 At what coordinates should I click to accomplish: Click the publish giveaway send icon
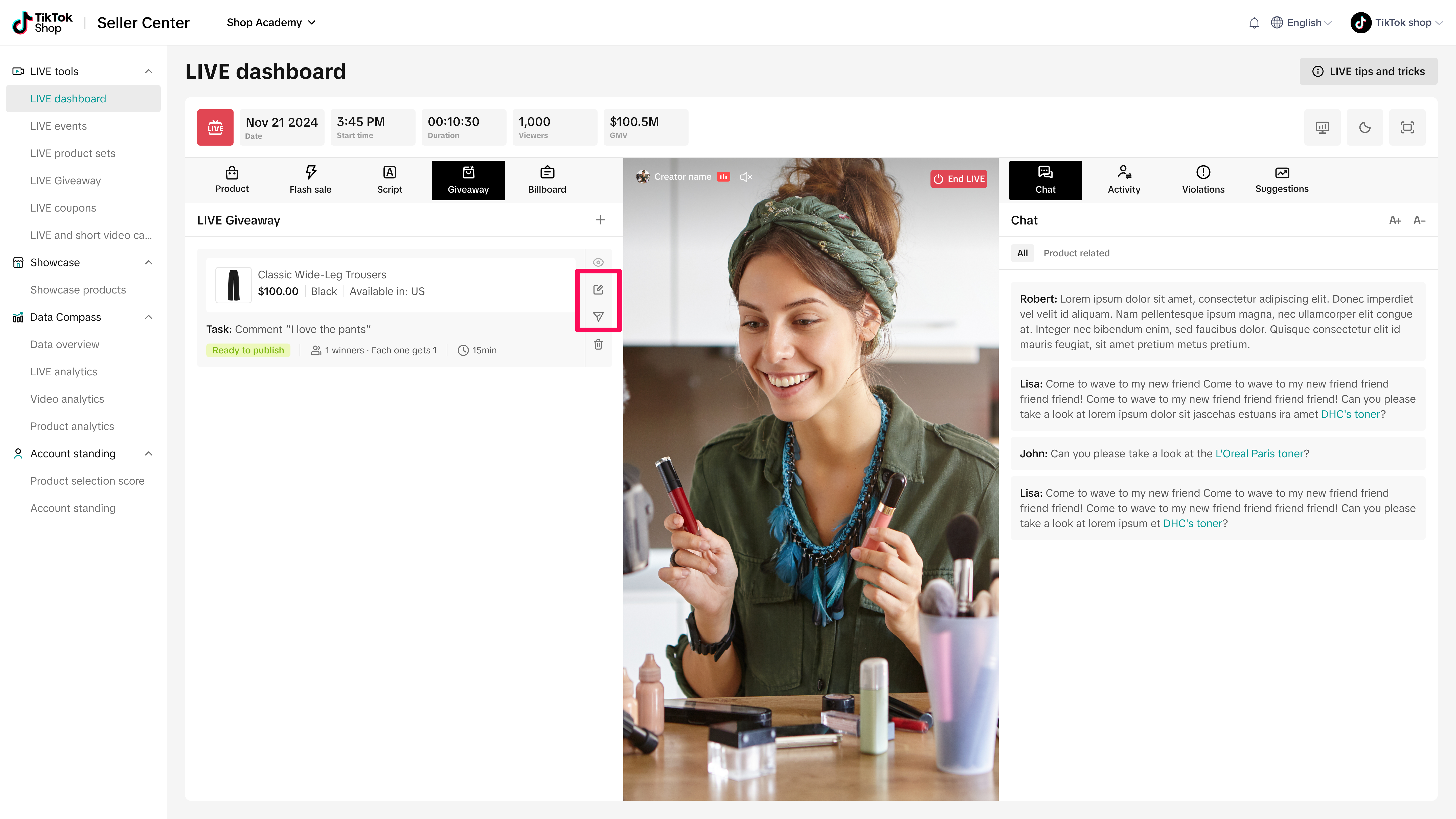click(598, 316)
